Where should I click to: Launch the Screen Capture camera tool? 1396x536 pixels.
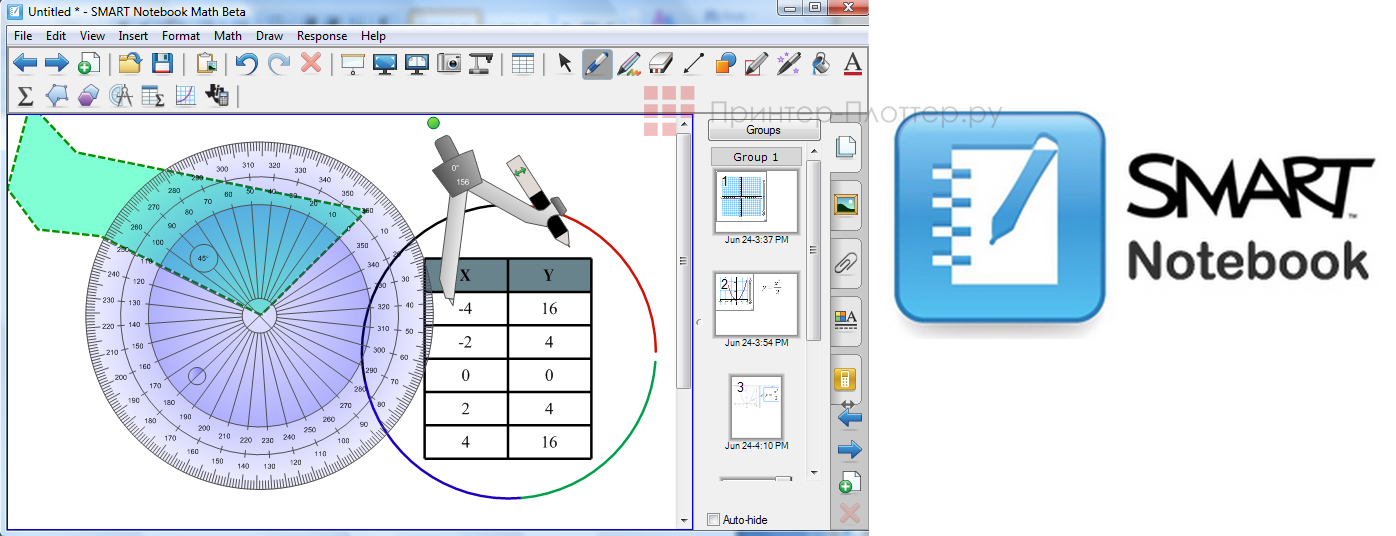[x=449, y=64]
